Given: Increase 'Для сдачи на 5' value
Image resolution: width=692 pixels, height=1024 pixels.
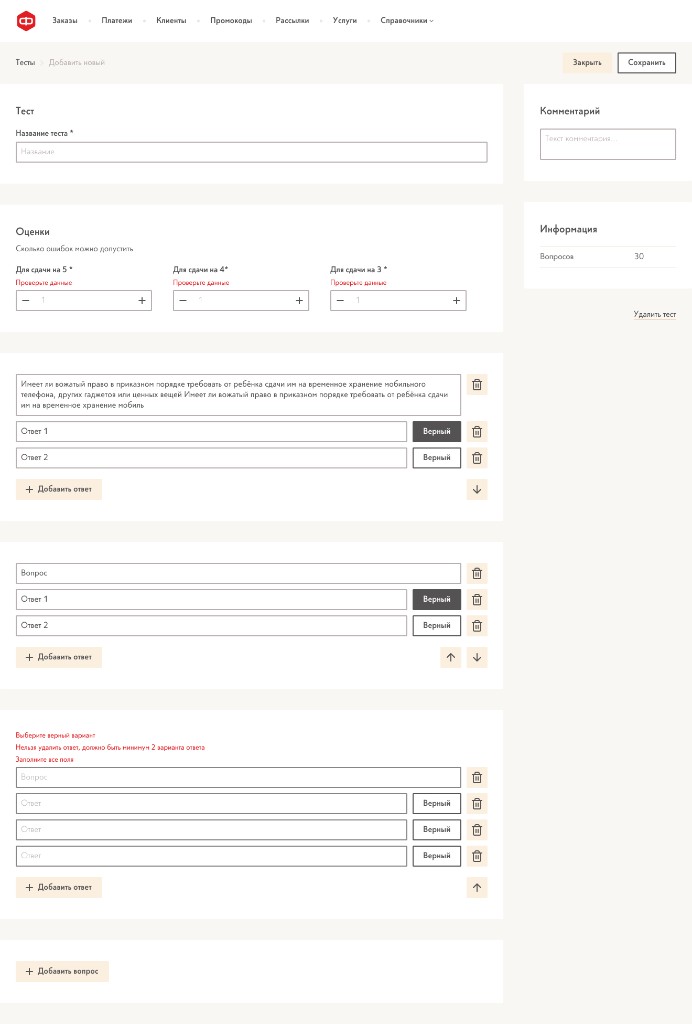Looking at the screenshot, I should 142,300.
